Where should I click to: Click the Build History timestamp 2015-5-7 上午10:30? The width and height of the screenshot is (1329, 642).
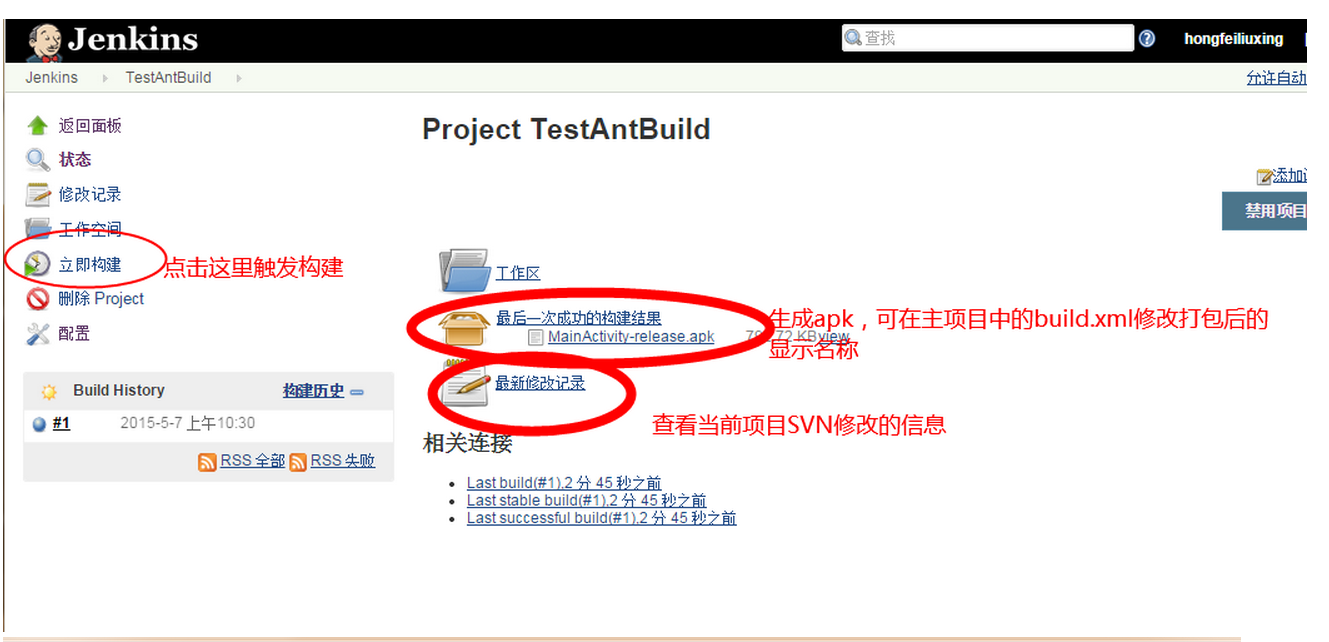(x=187, y=423)
